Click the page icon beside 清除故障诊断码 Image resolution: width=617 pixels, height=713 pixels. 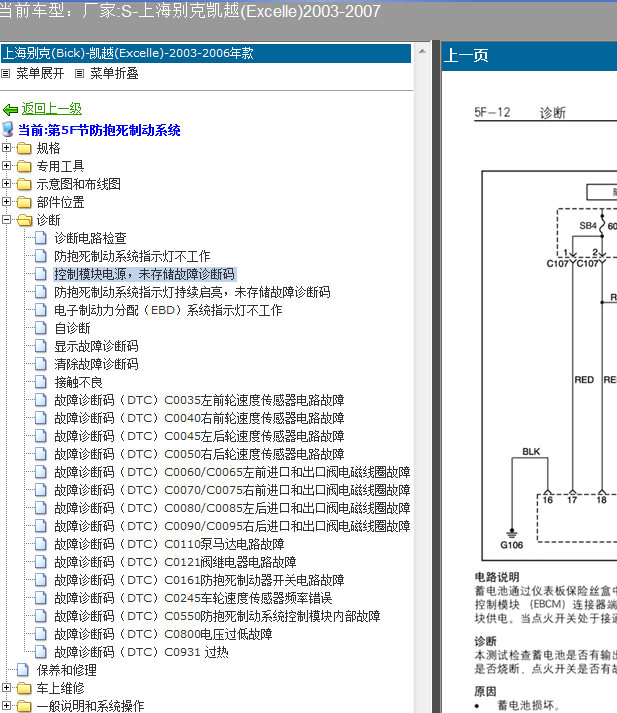click(x=41, y=364)
